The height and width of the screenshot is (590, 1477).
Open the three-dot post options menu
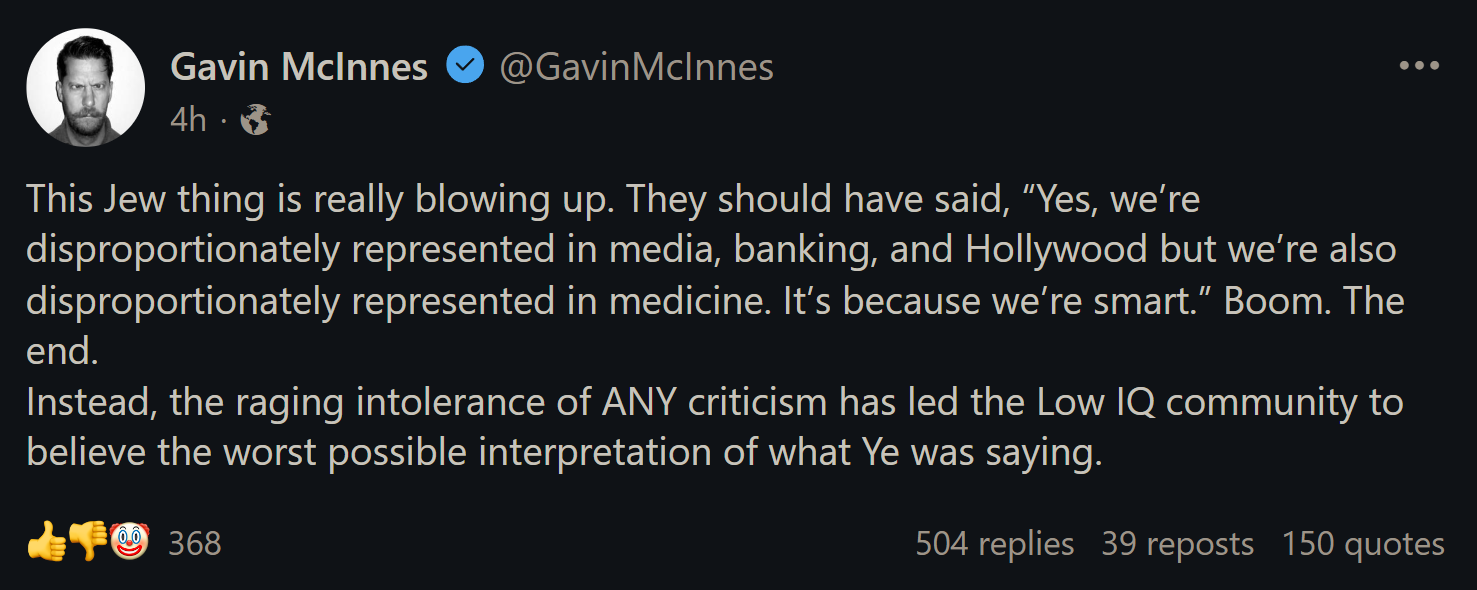(1418, 67)
